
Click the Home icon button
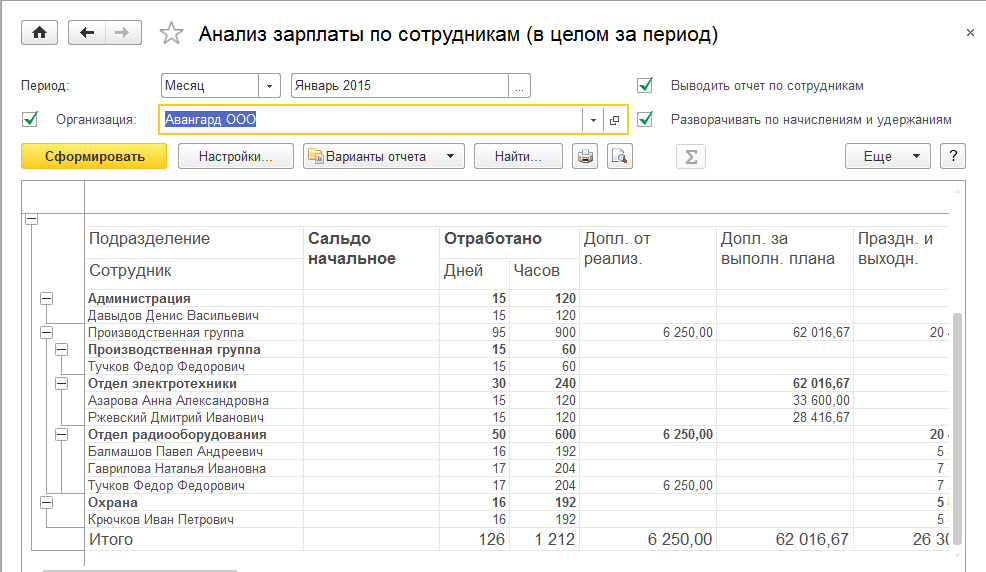[x=40, y=33]
